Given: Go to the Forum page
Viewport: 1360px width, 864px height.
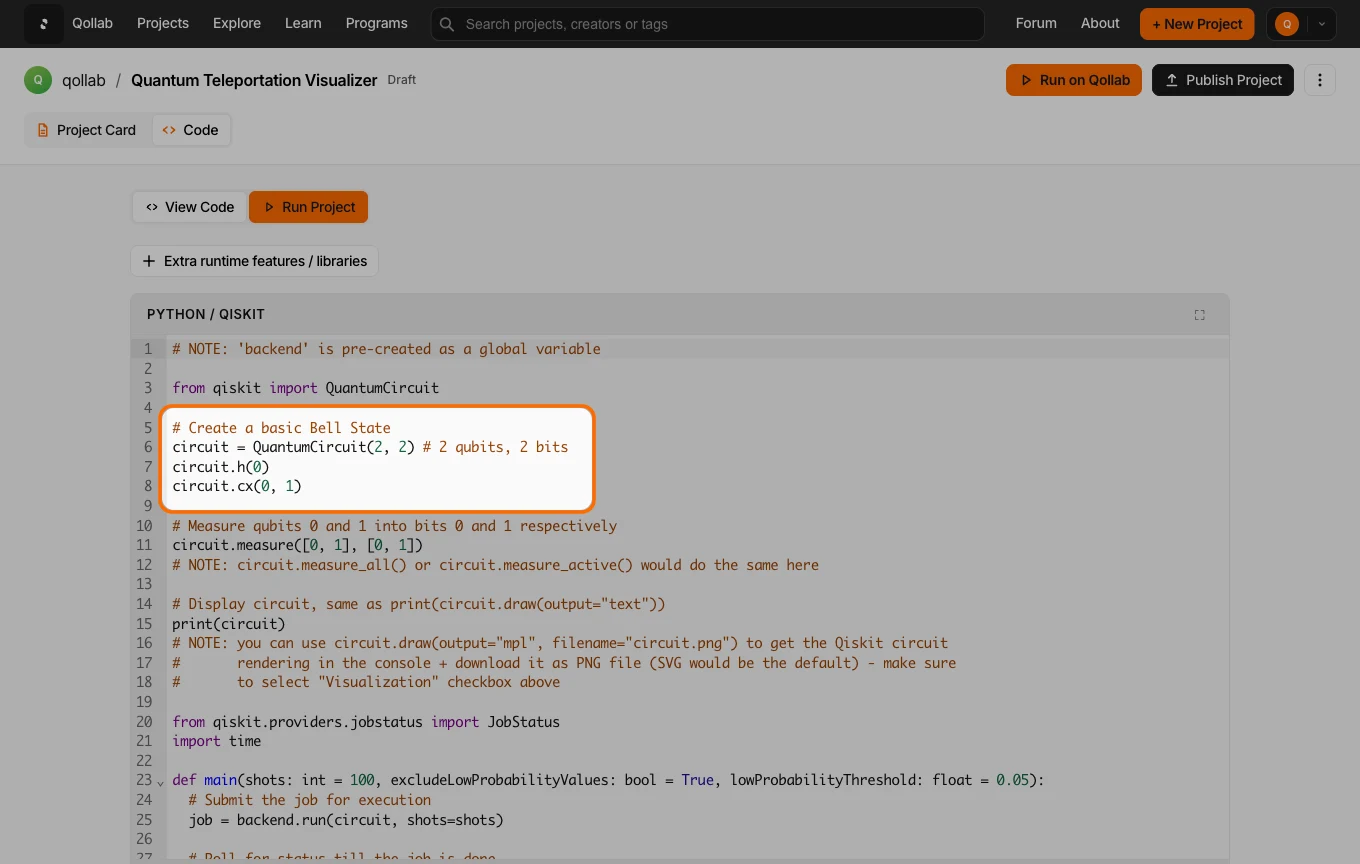Looking at the screenshot, I should pyautogui.click(x=1036, y=23).
